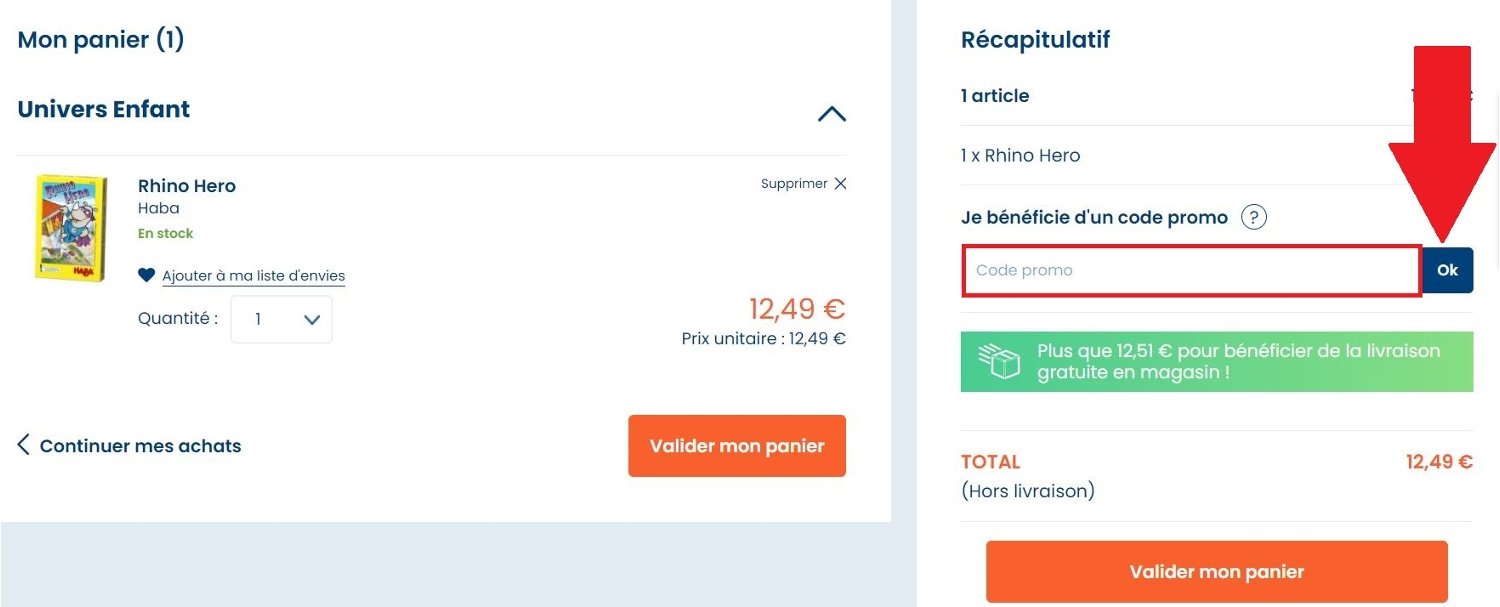Click the free shipping green banner
This screenshot has height=607, width=1500.
[1217, 361]
